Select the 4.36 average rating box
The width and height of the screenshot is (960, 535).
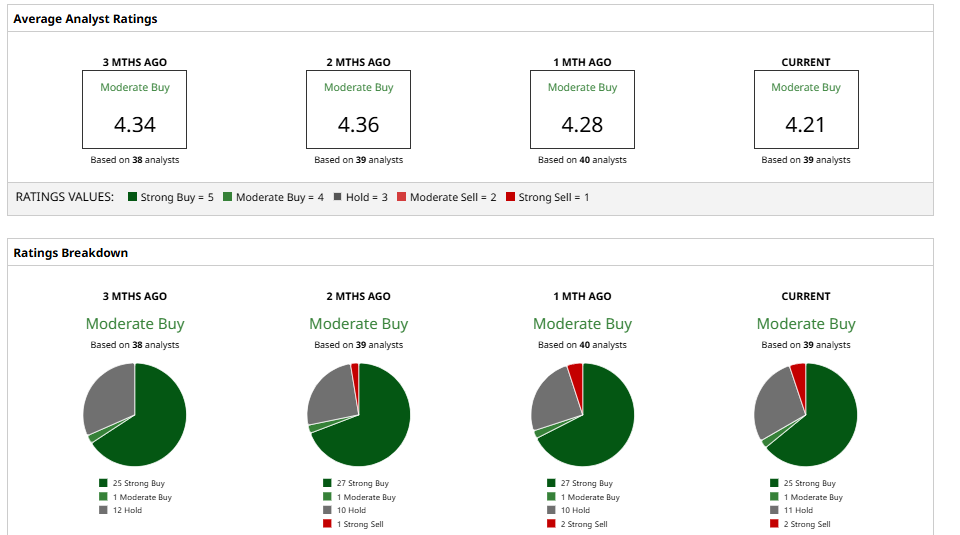[x=358, y=110]
